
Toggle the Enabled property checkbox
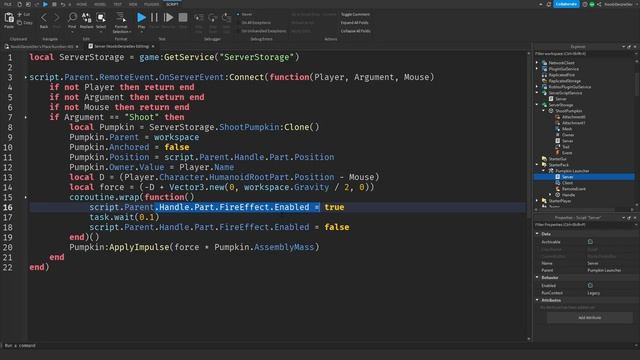[x=590, y=285]
